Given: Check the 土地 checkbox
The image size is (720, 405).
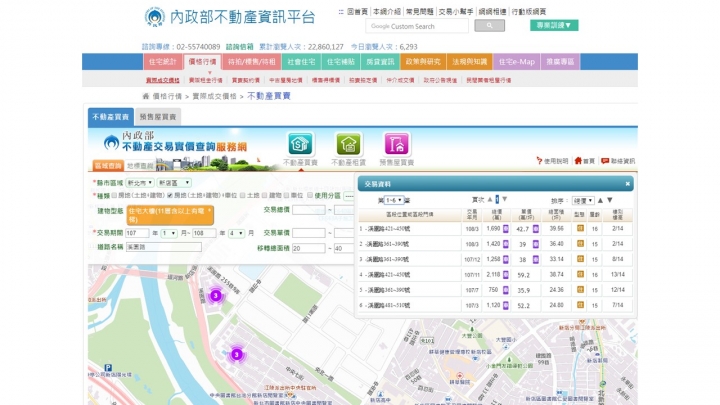Looking at the screenshot, I should point(242,195).
